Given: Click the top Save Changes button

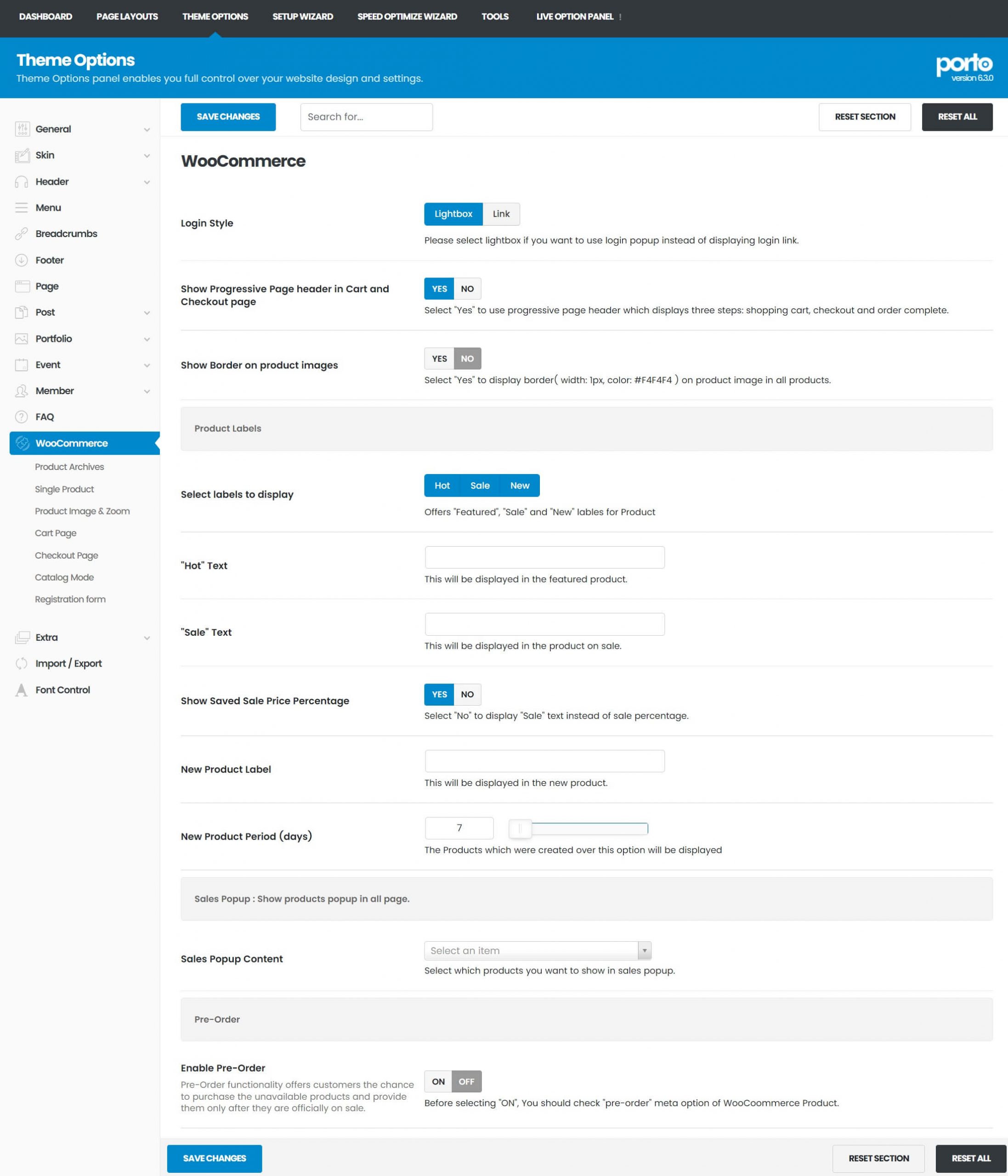Looking at the screenshot, I should pos(228,117).
